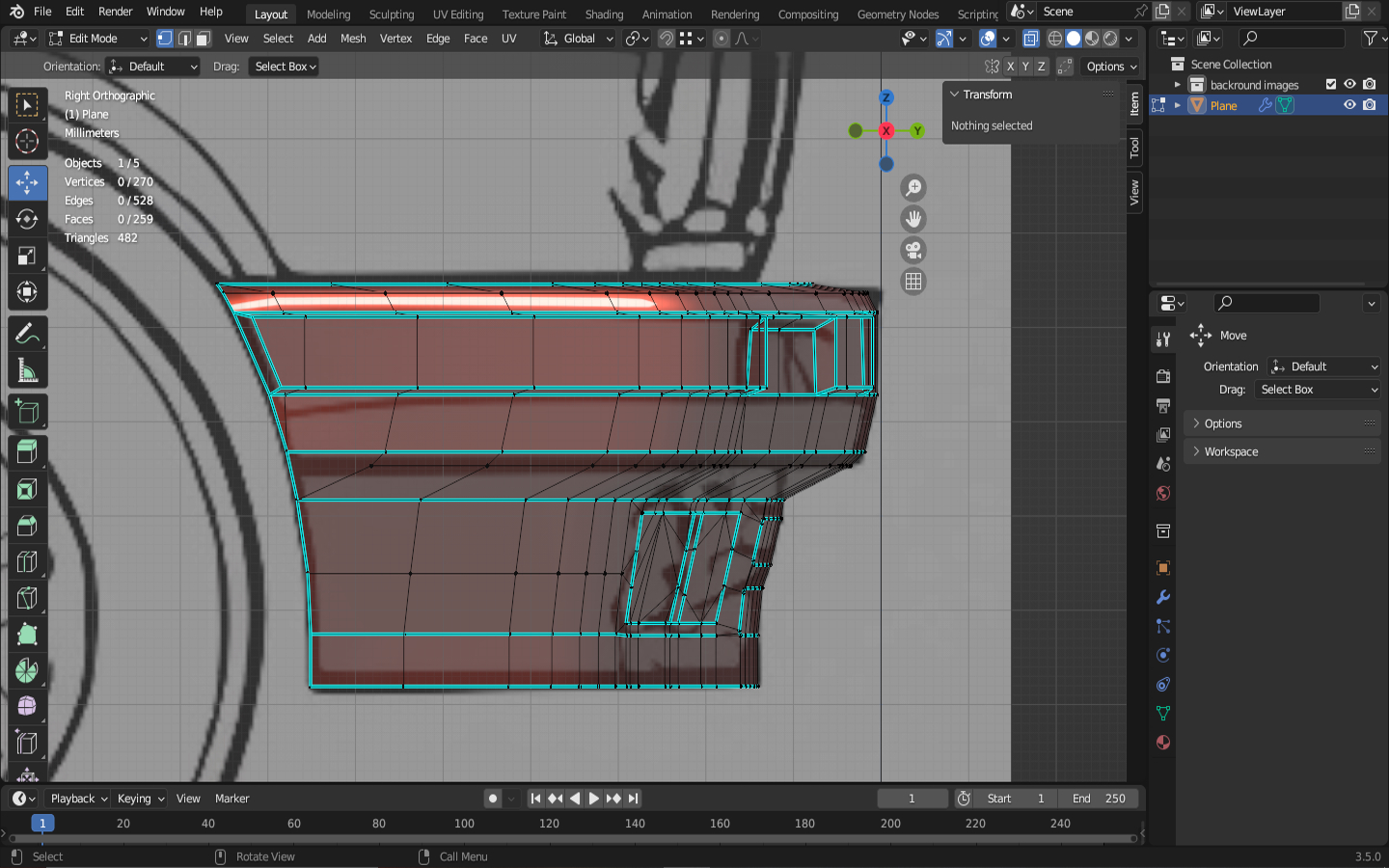
Task: Pick the Measure tool
Action: [27, 371]
